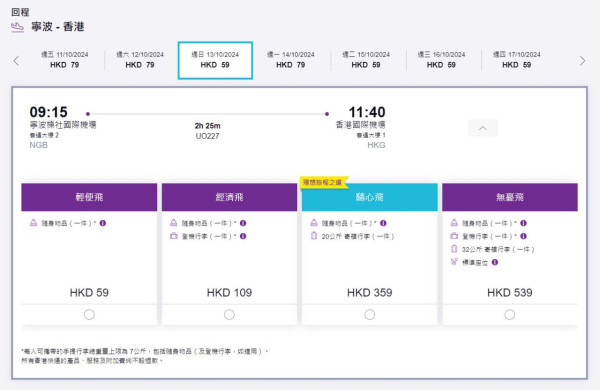Click the 隨心飛 fare header

click(x=370, y=197)
